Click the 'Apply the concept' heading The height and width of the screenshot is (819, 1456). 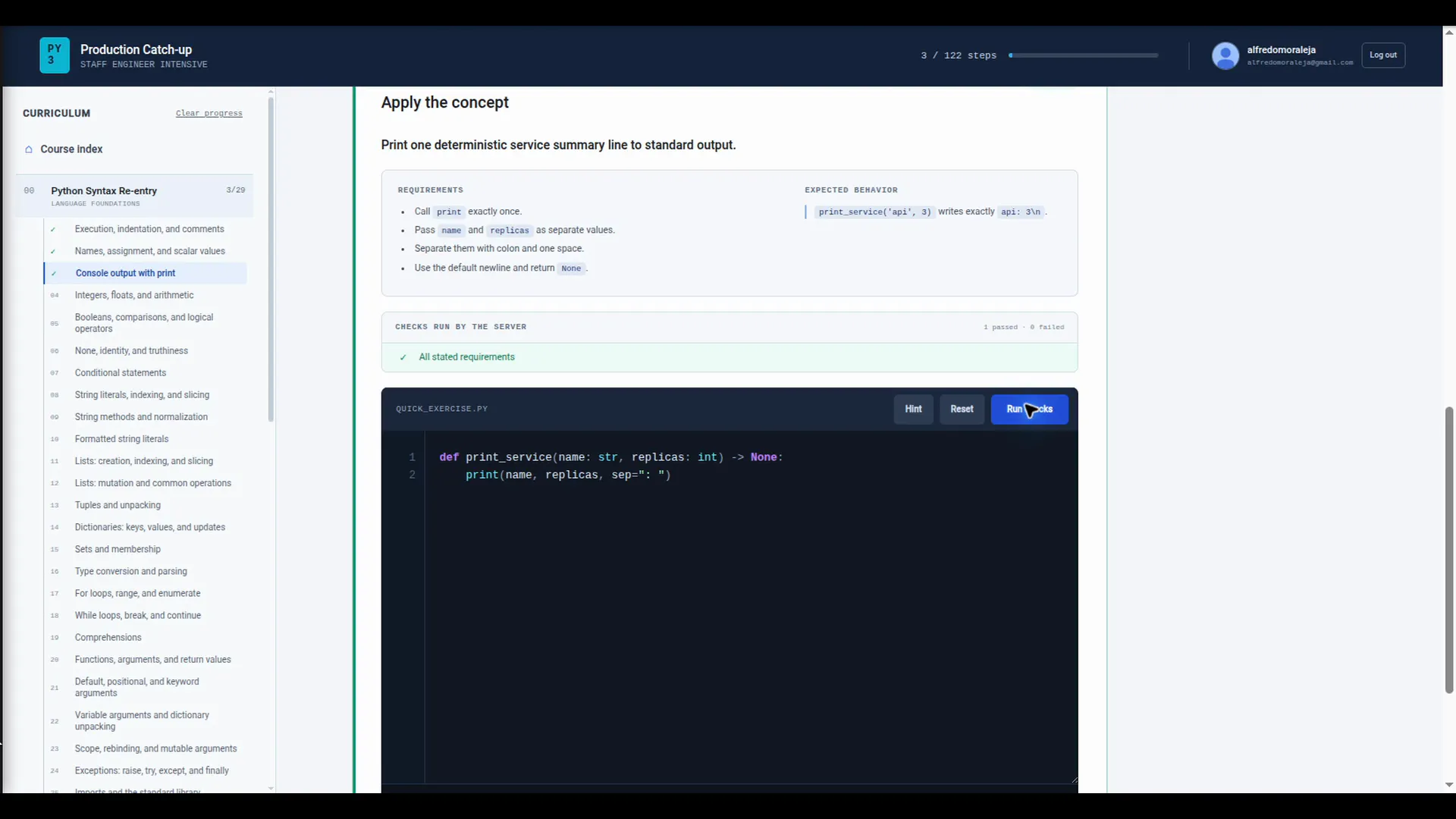[444, 102]
